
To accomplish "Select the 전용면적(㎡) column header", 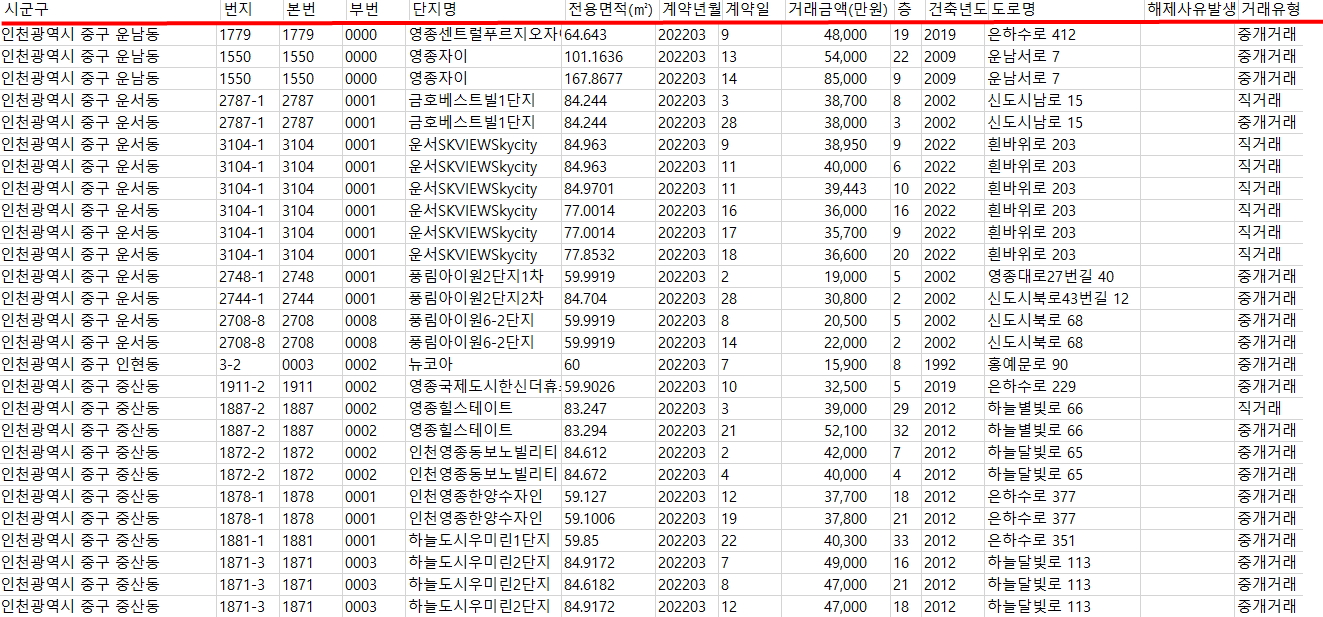I will point(610,9).
